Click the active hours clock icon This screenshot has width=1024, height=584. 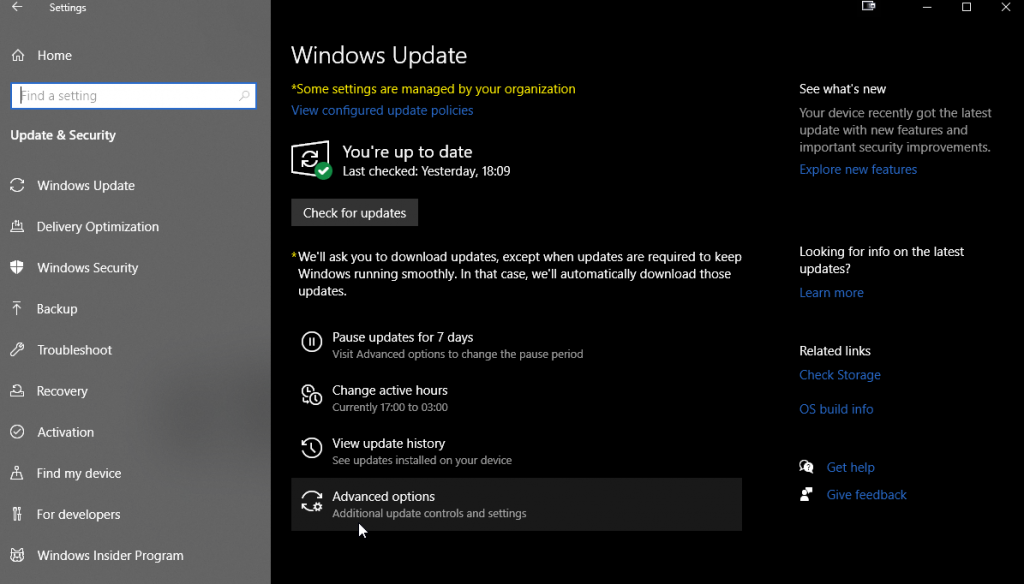point(312,395)
